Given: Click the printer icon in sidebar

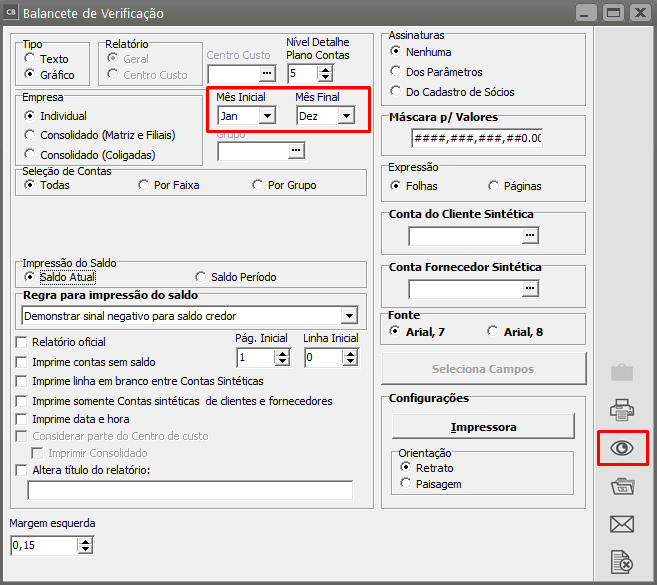Looking at the screenshot, I should pos(622,409).
